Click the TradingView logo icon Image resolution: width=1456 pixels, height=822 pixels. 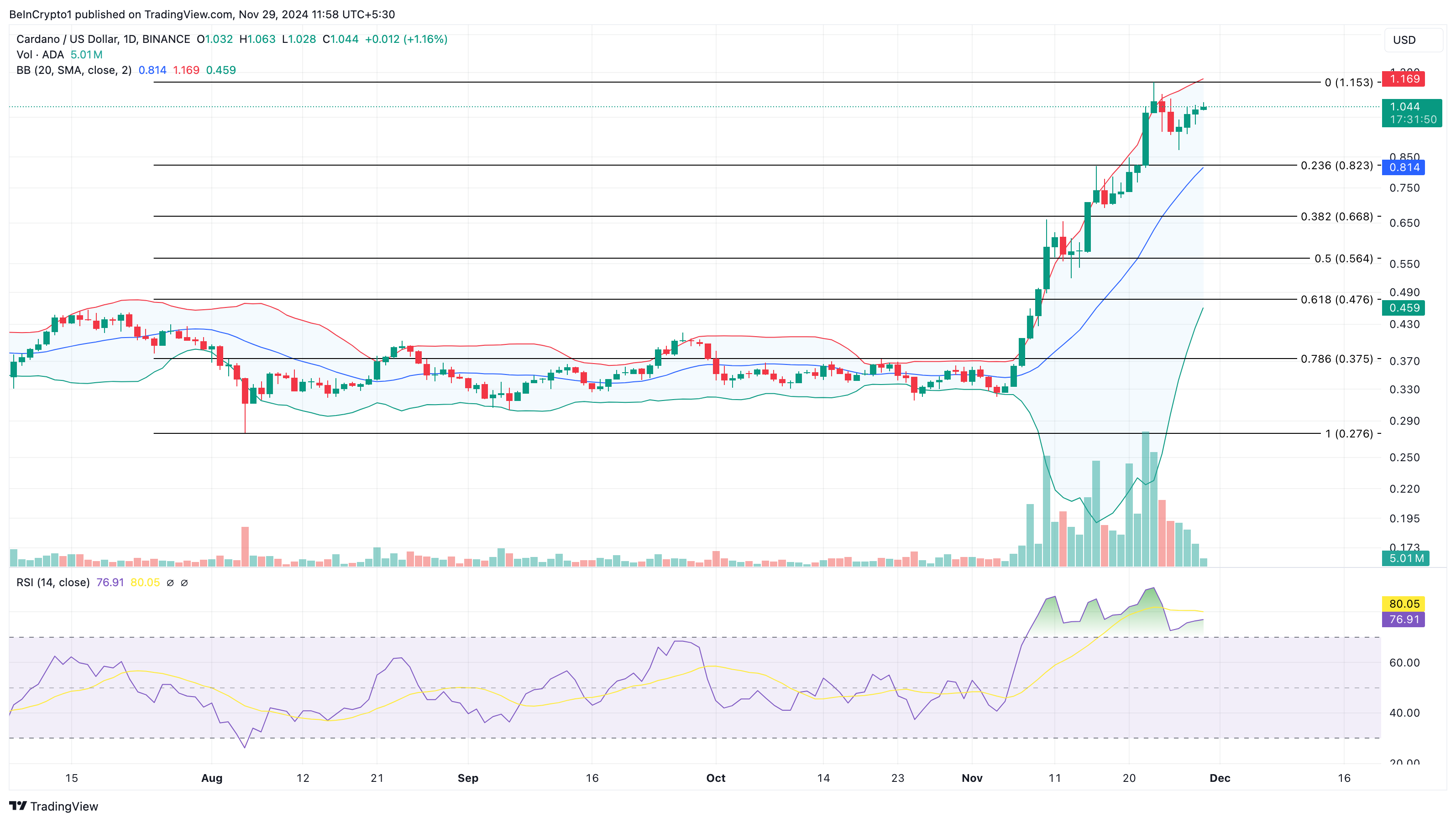[18, 806]
